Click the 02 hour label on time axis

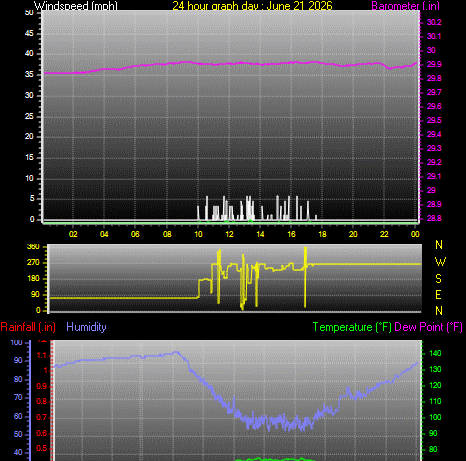[x=73, y=234]
